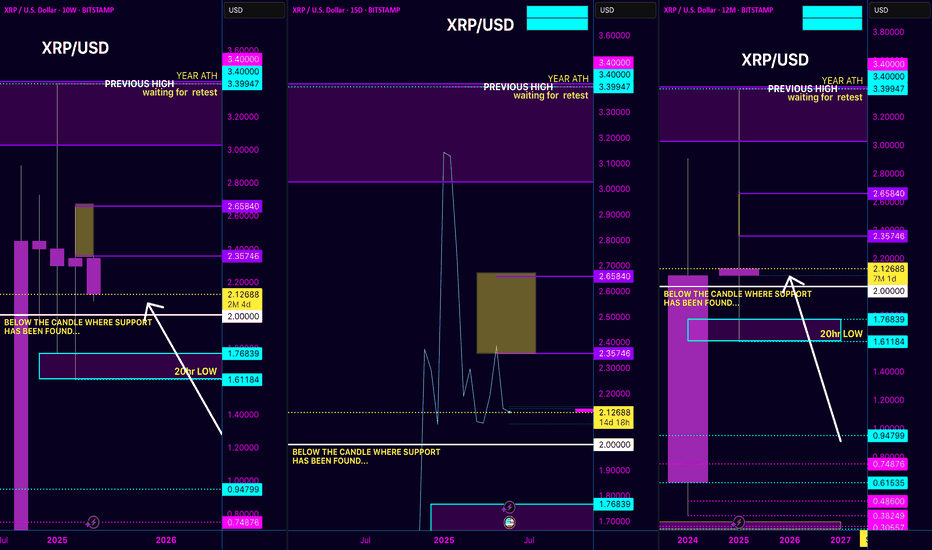This screenshot has height=550, width=932.
Task: Click the yellow marker beside 2027 on the time axis
Action: tap(864, 540)
